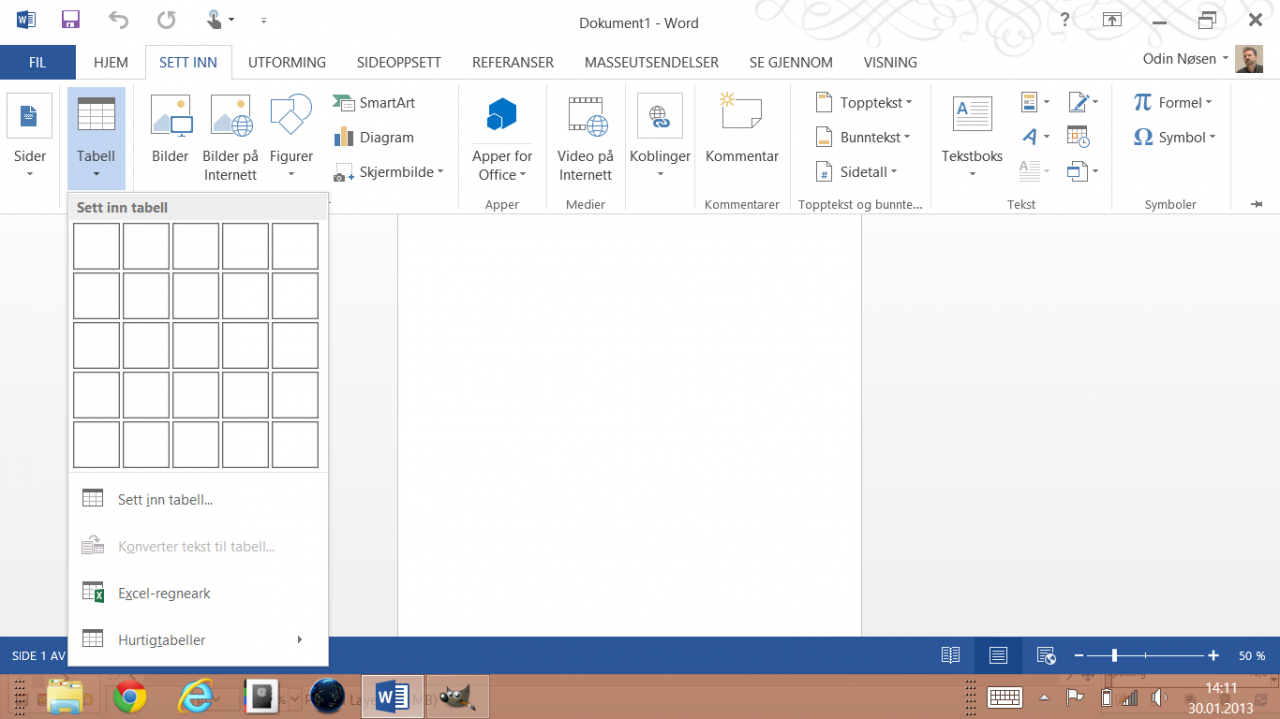Viewport: 1280px width, 719px height.
Task: Switch to the REFERANSER tab
Action: 513,62
